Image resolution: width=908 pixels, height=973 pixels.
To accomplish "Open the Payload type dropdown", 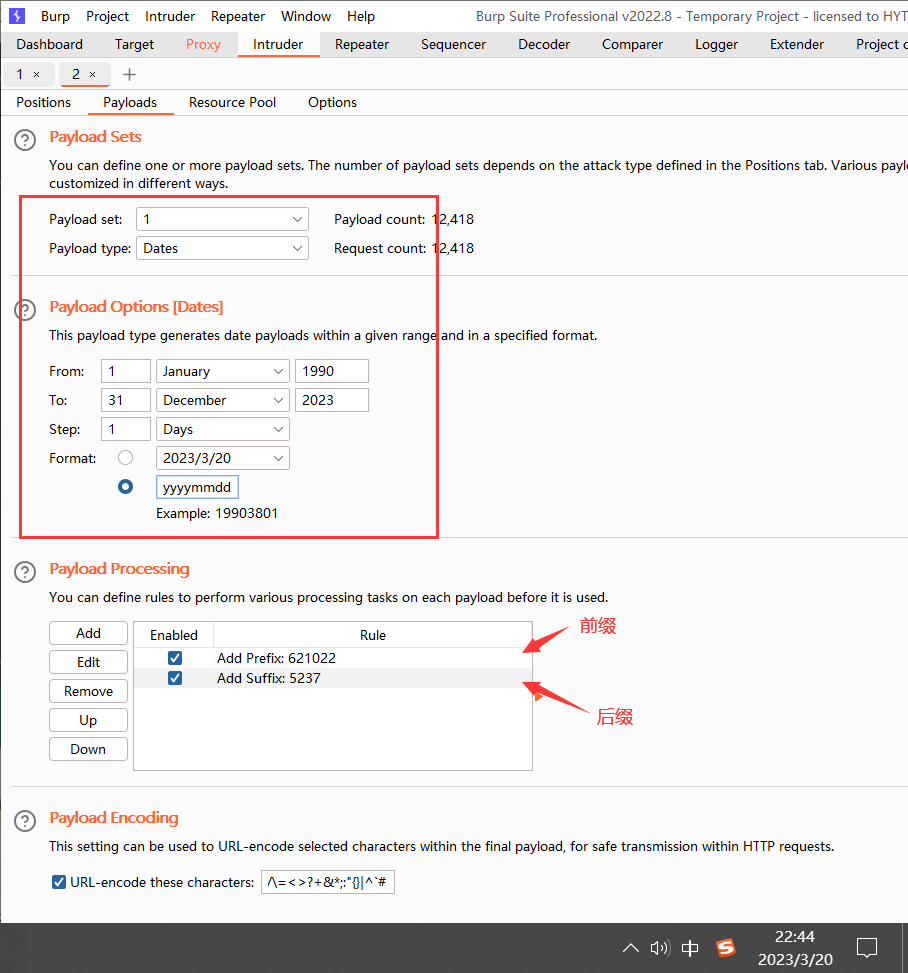I will [x=222, y=248].
